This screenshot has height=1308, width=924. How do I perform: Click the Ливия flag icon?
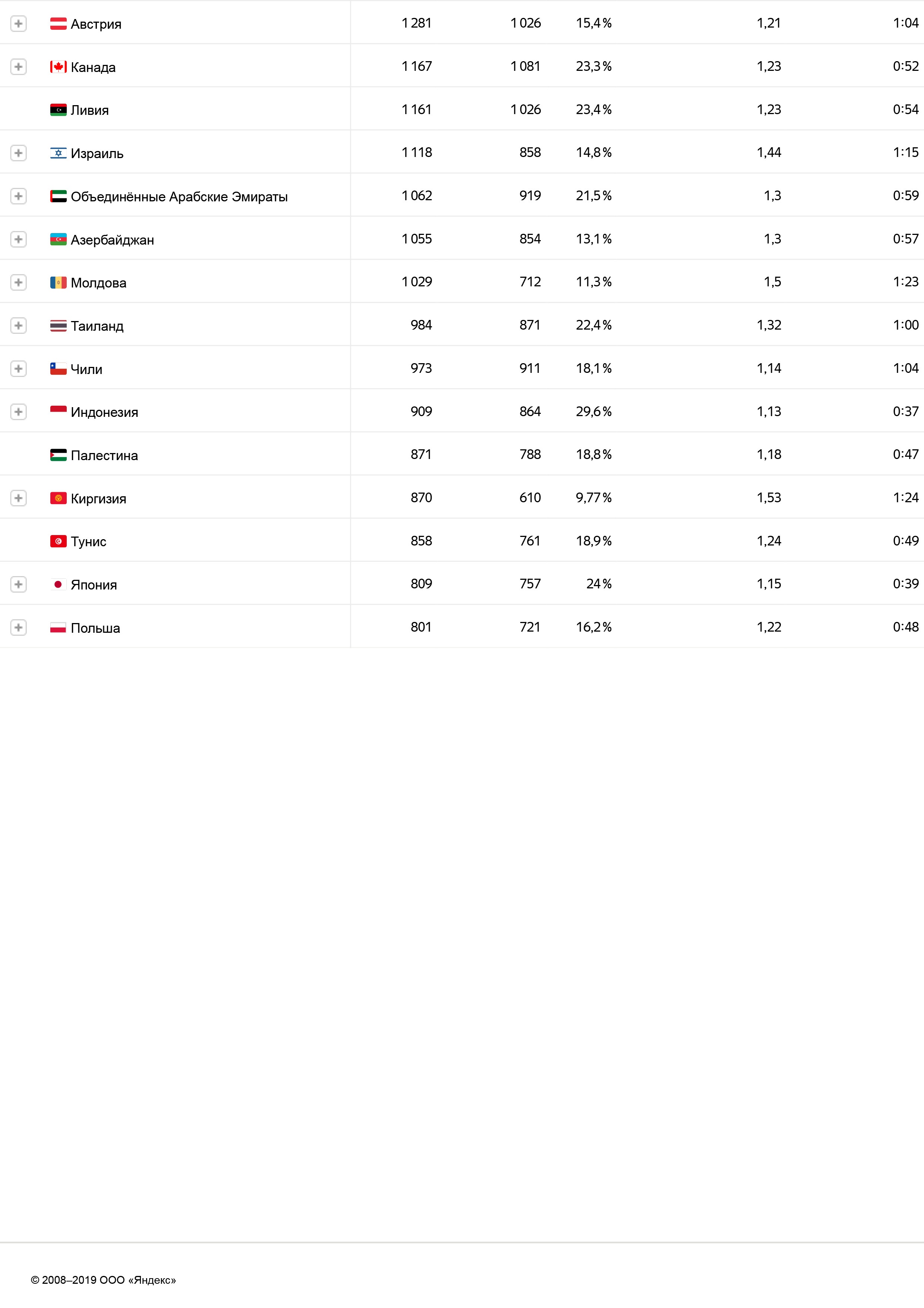58,110
